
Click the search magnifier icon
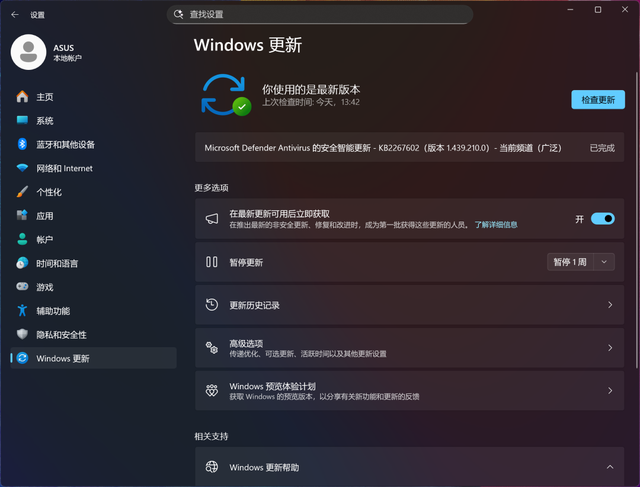(x=178, y=14)
